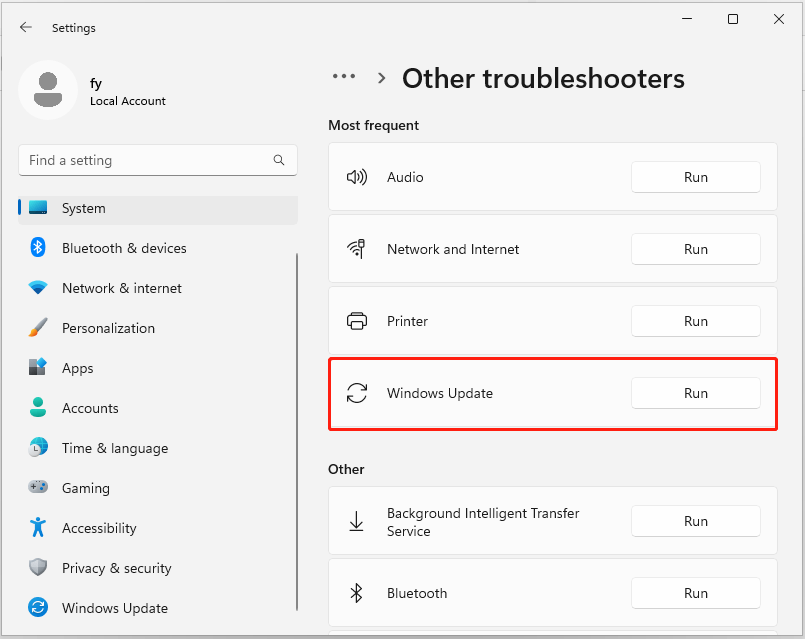Image resolution: width=805 pixels, height=639 pixels.
Task: Run the Audio troubleshooter
Action: click(696, 177)
